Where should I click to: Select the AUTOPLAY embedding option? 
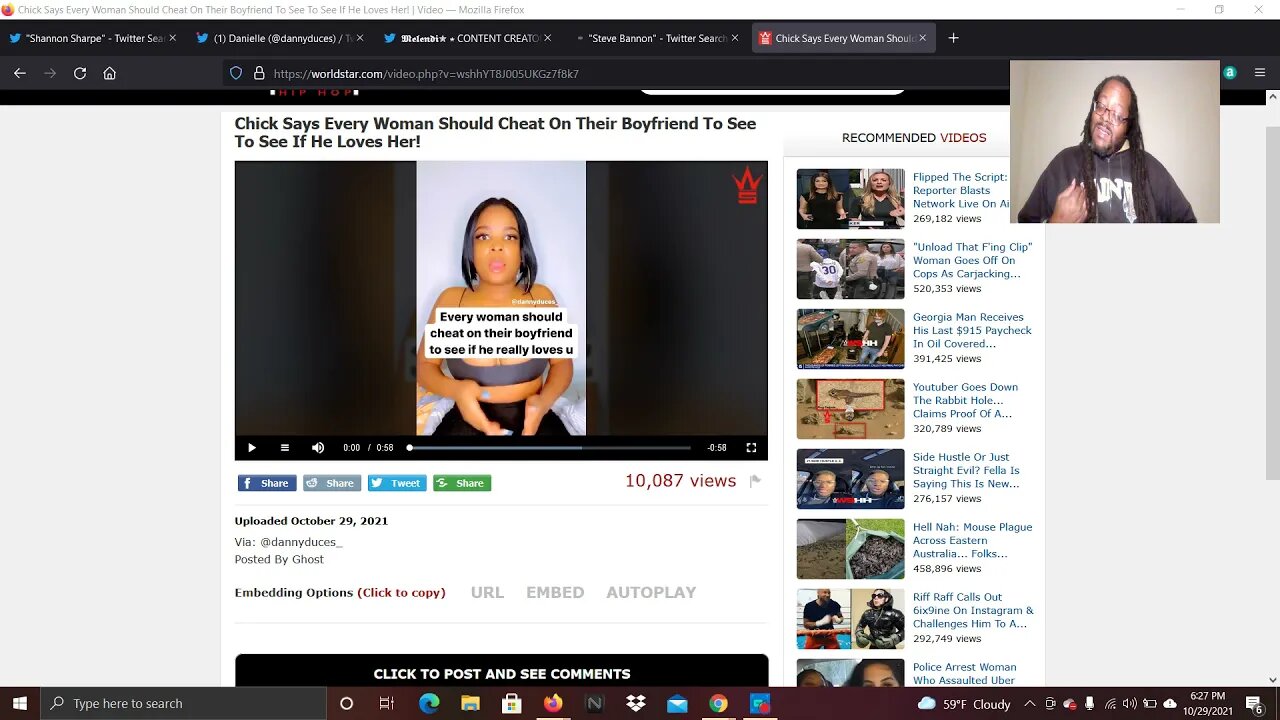point(651,592)
